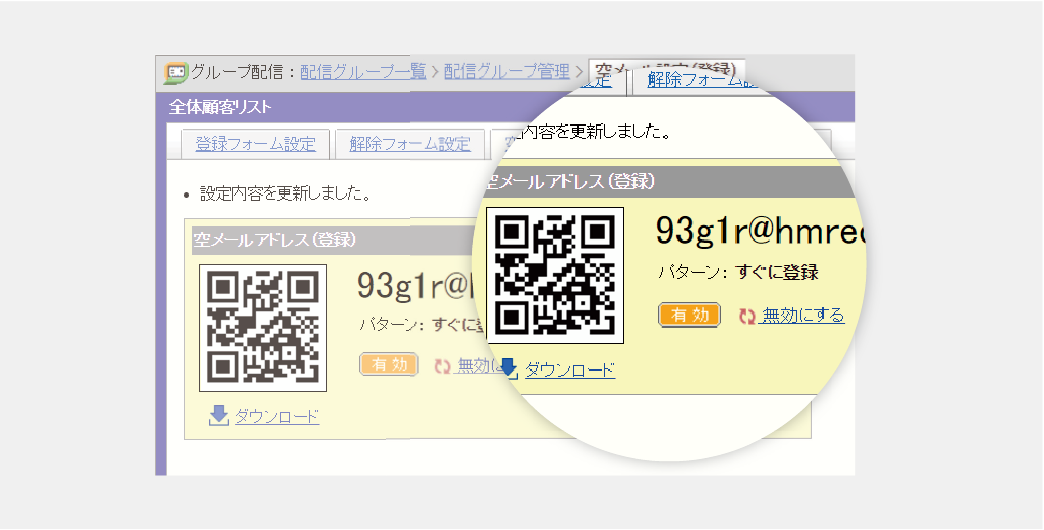The image size is (1044, 530).
Task: Click the QR code in the magnified circle
Action: tap(555, 276)
